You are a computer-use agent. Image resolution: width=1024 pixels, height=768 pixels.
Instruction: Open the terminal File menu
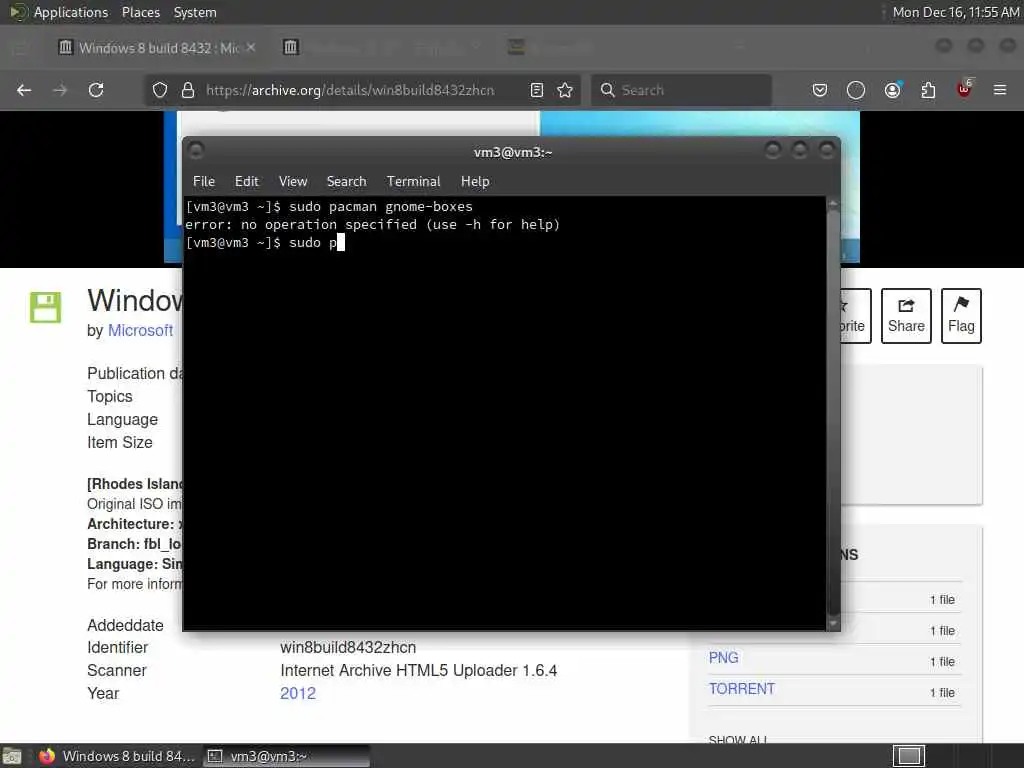click(204, 182)
